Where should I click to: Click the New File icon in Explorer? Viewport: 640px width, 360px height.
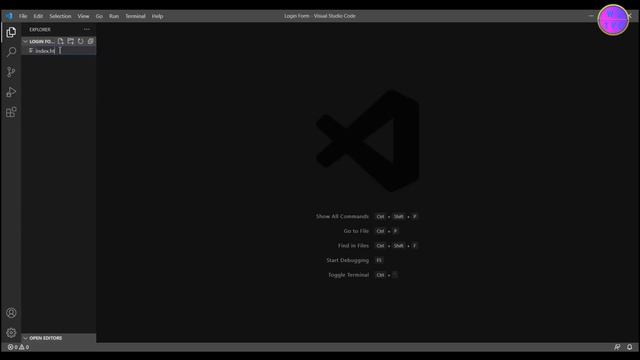[x=60, y=41]
